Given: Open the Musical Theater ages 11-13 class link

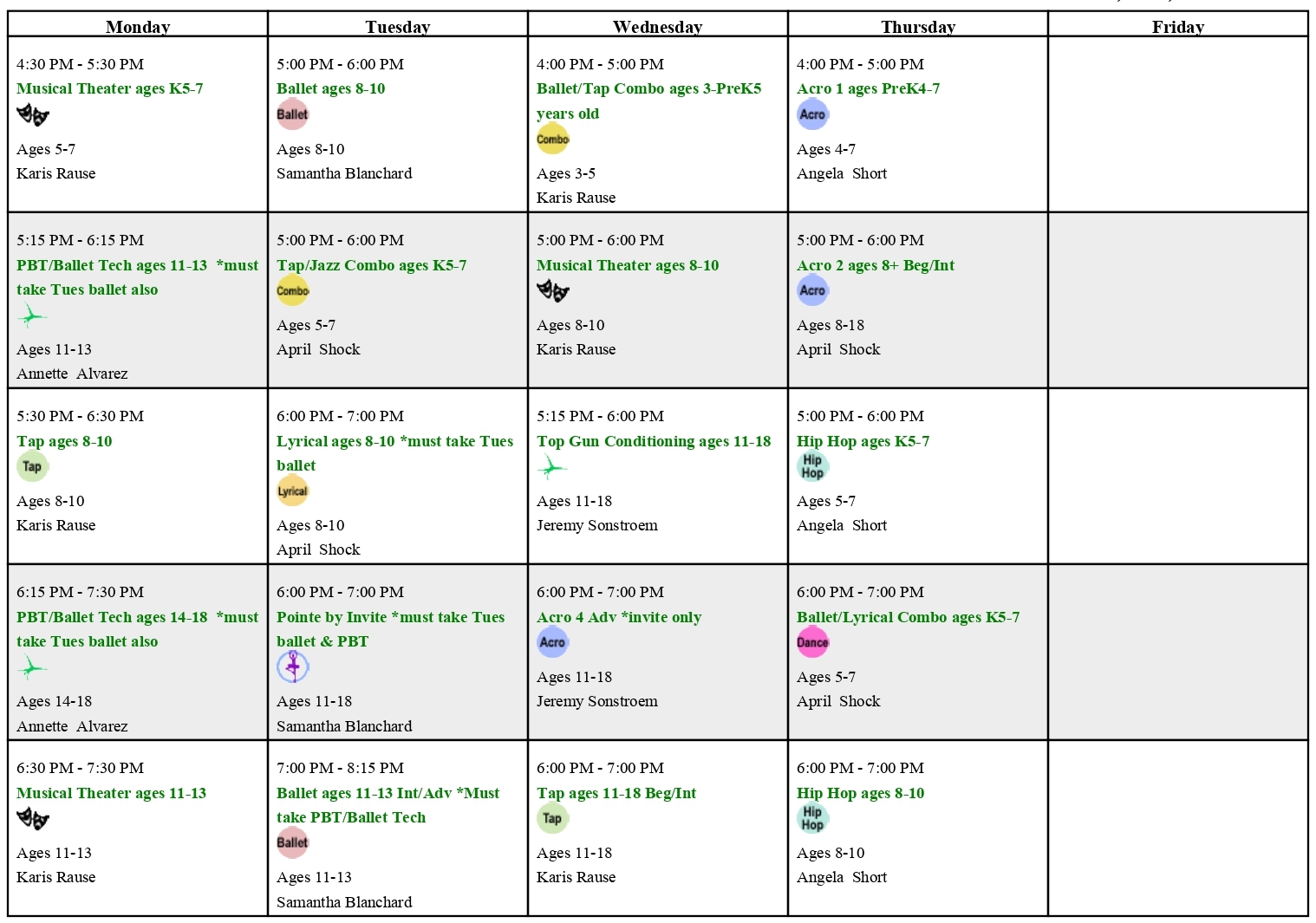Looking at the screenshot, I should 111,793.
